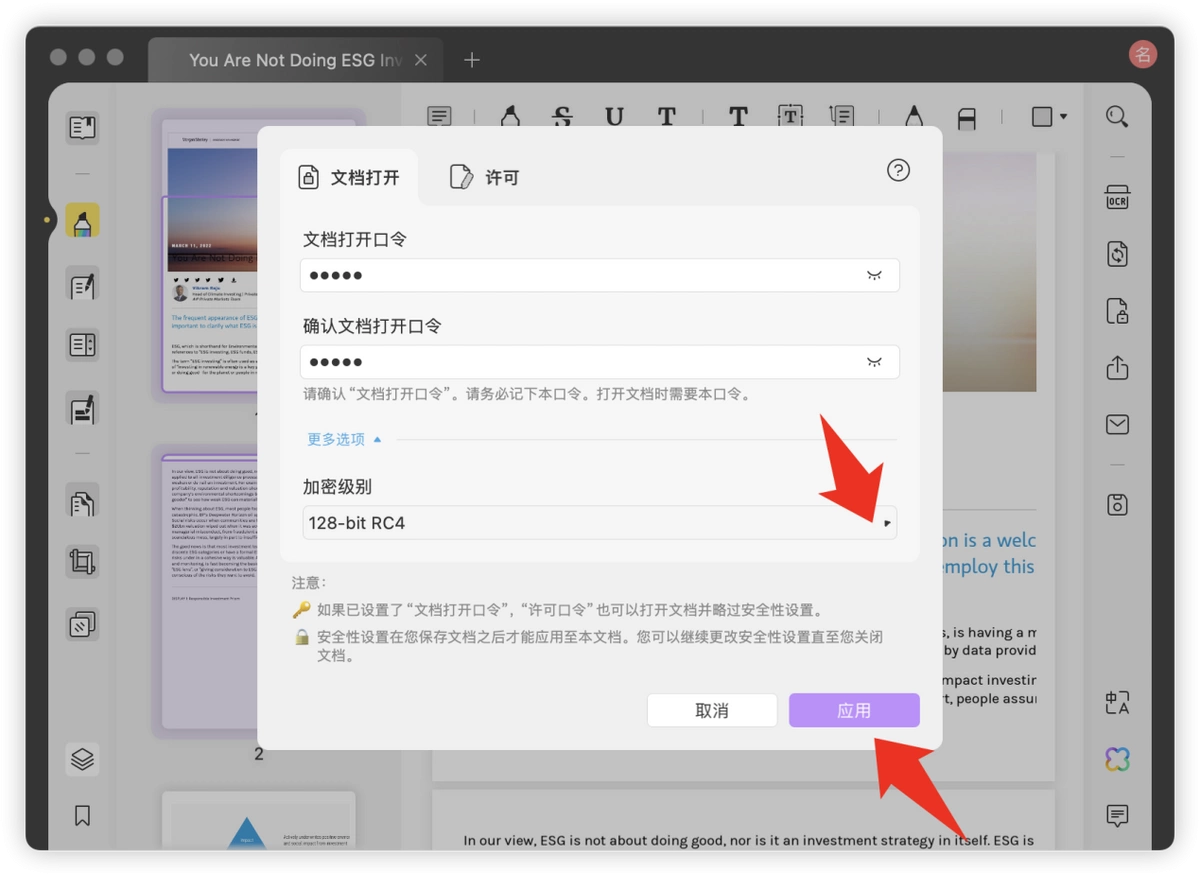Open the Layers panel icon at bottom left

pyautogui.click(x=82, y=759)
